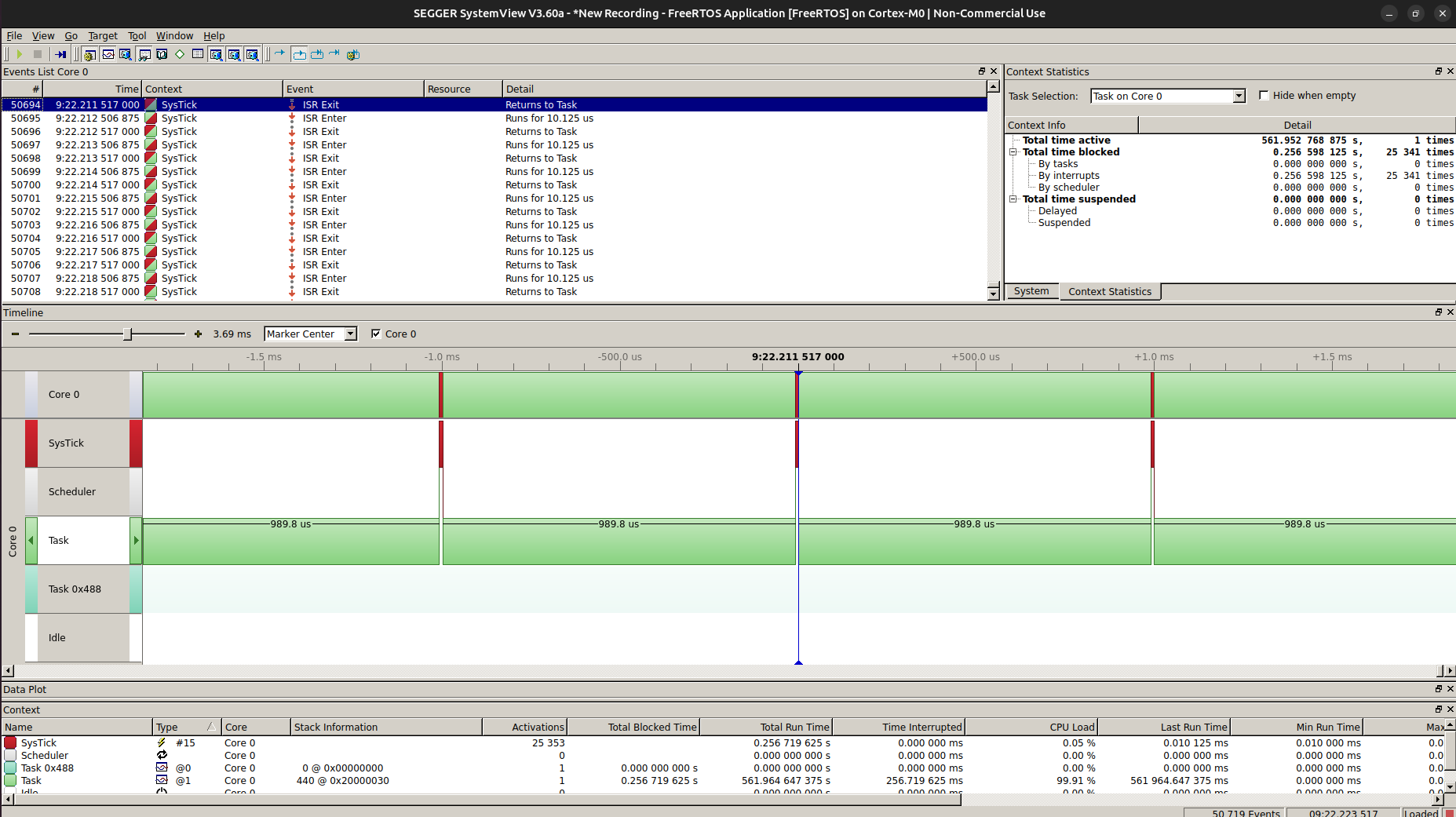Open the Target menu
Viewport: 1456px width, 817px height.
[102, 35]
